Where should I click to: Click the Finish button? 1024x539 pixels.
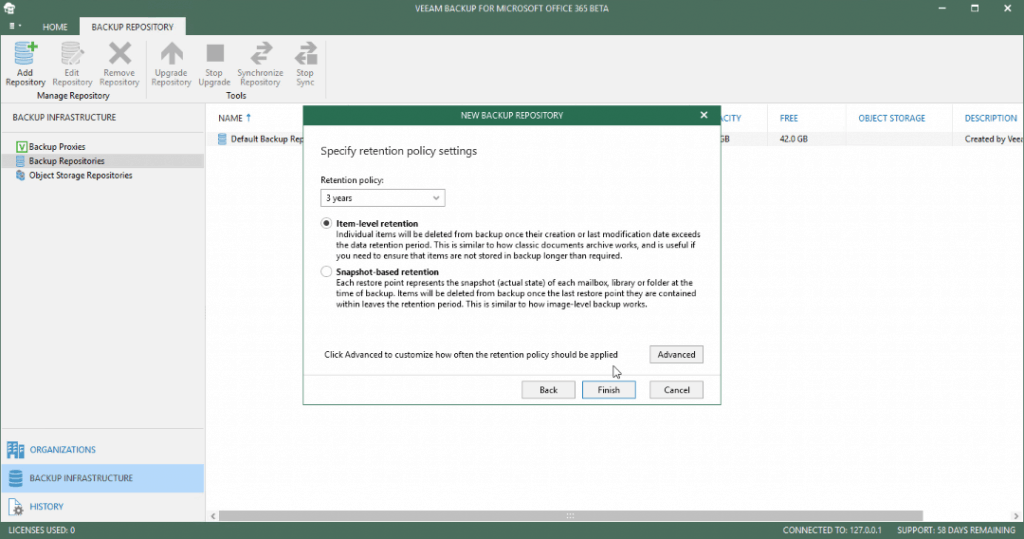click(x=609, y=390)
